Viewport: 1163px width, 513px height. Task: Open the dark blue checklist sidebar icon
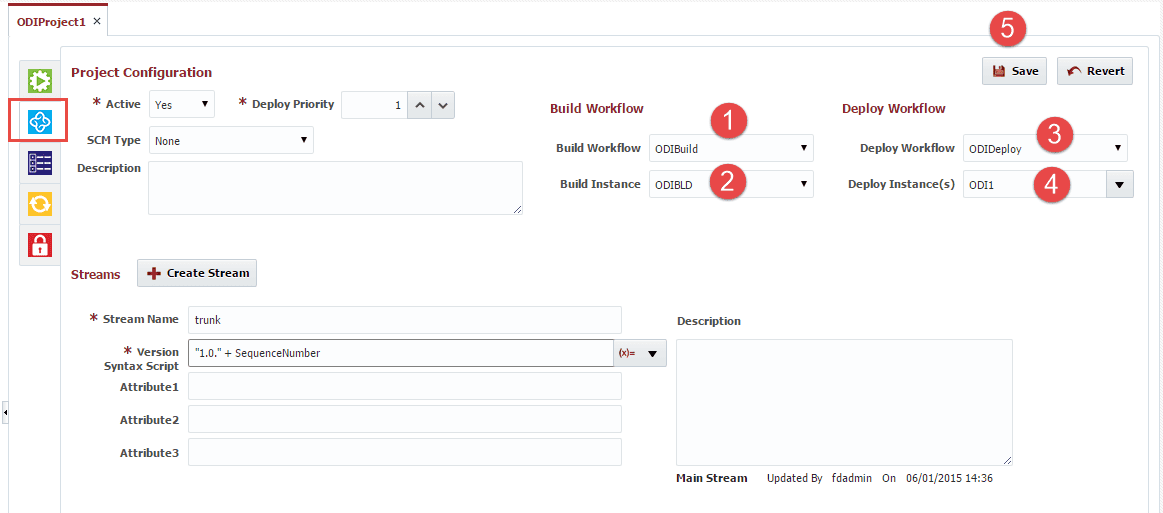[x=39, y=162]
